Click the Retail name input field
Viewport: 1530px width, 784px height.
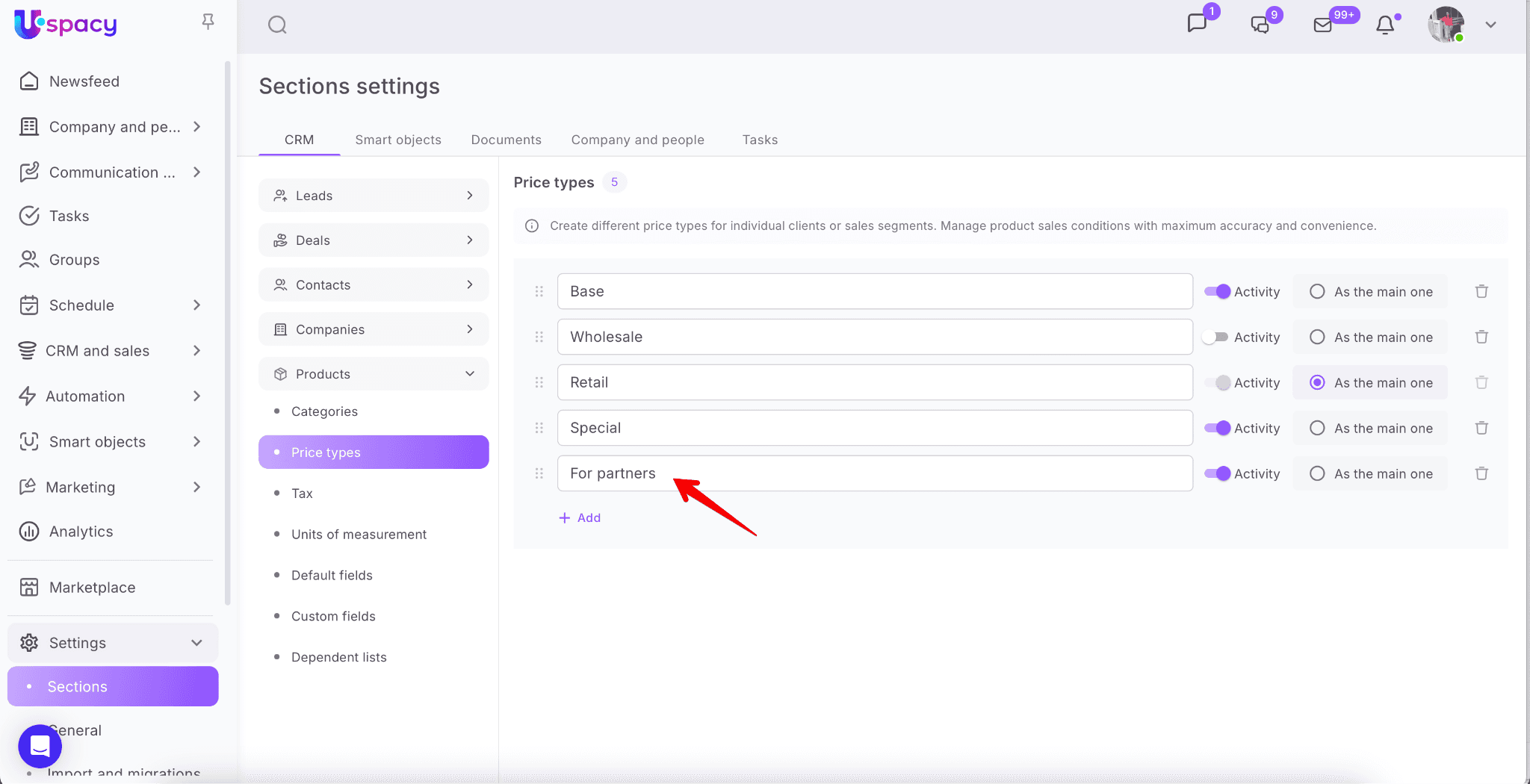click(x=874, y=382)
